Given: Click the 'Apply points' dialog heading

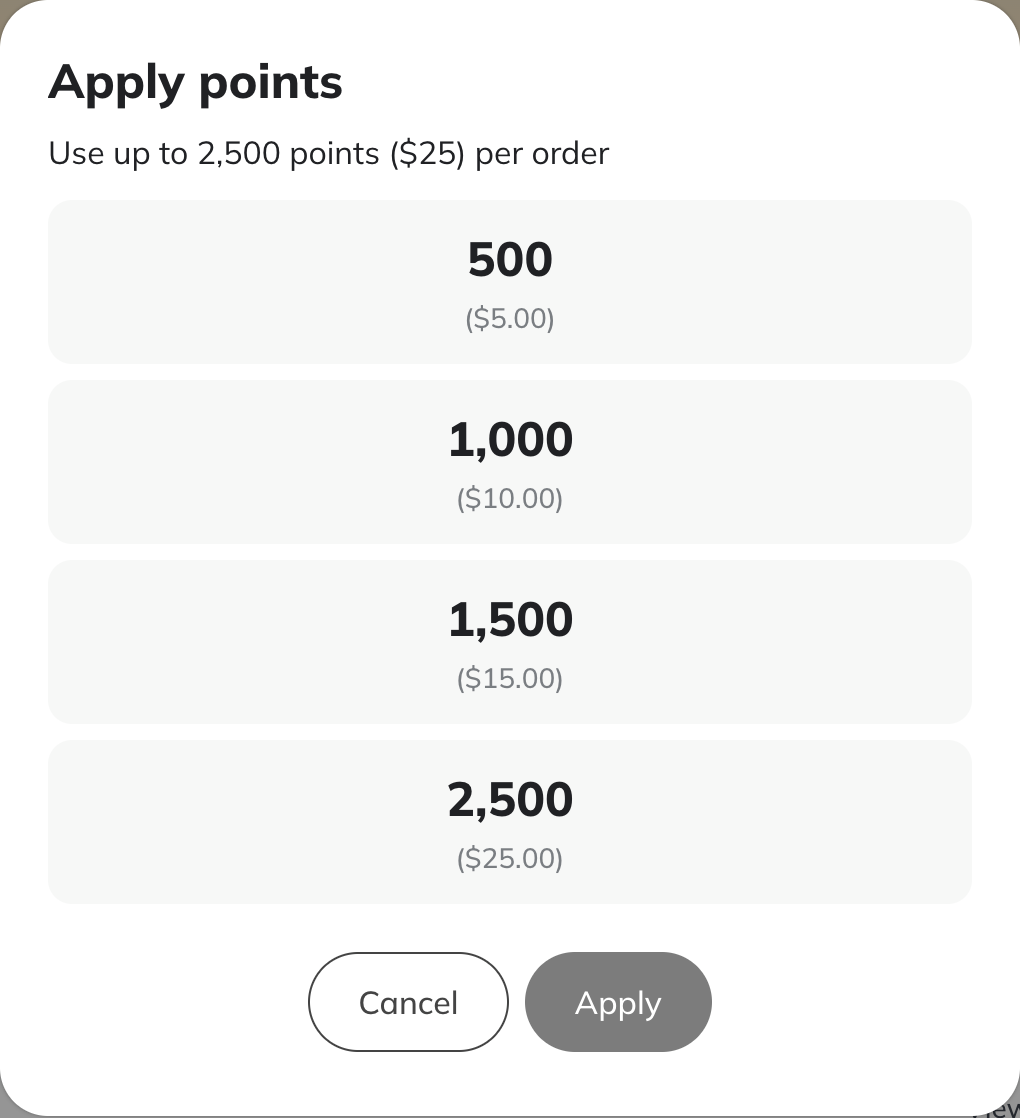Looking at the screenshot, I should click(195, 83).
